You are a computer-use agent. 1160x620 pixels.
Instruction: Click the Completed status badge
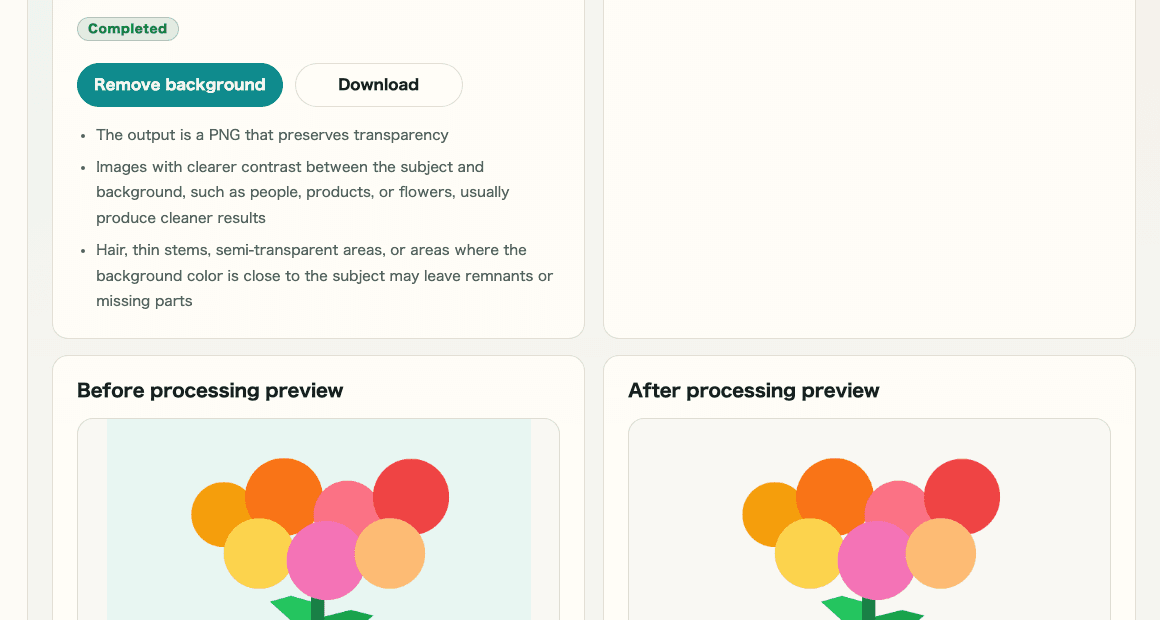[x=128, y=29]
